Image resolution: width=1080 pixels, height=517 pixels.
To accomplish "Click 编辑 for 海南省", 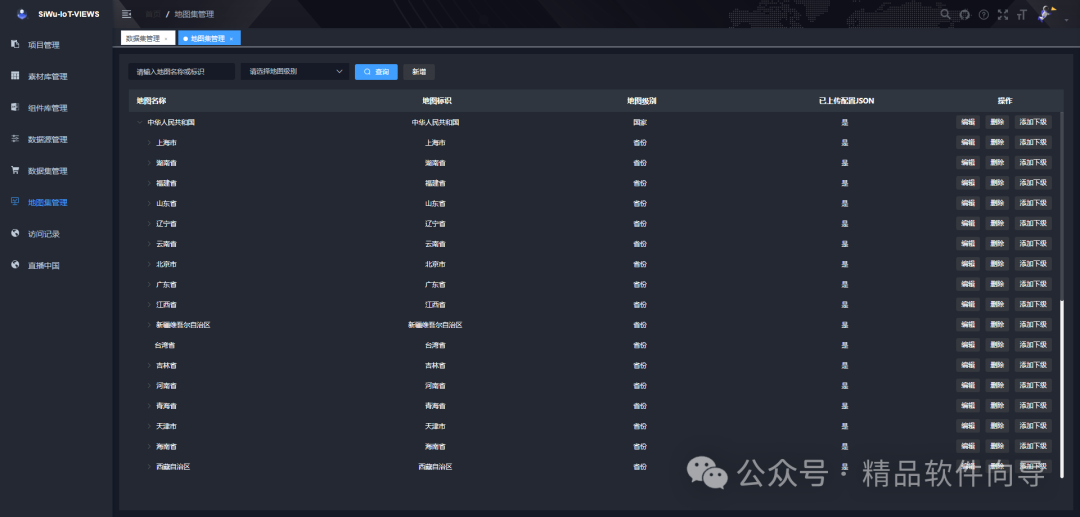I will 968,446.
